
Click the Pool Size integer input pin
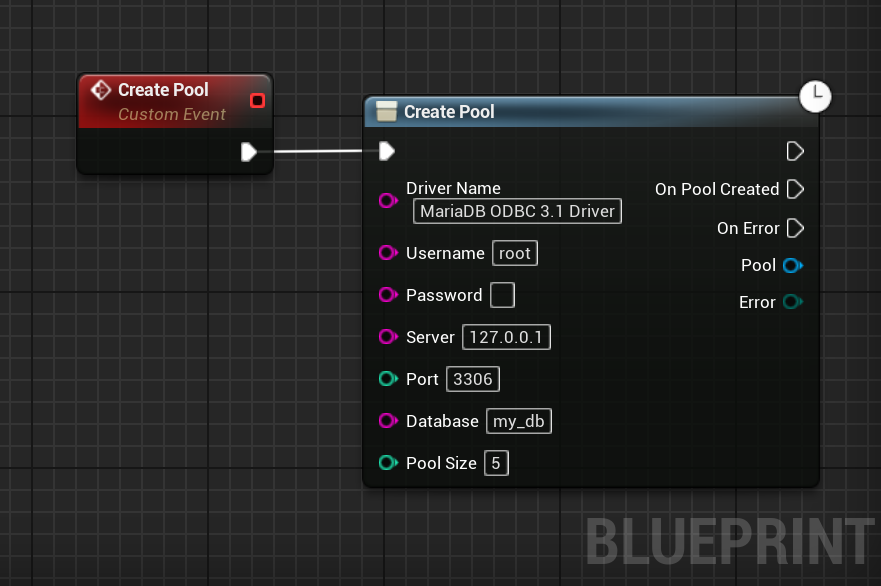click(x=388, y=463)
